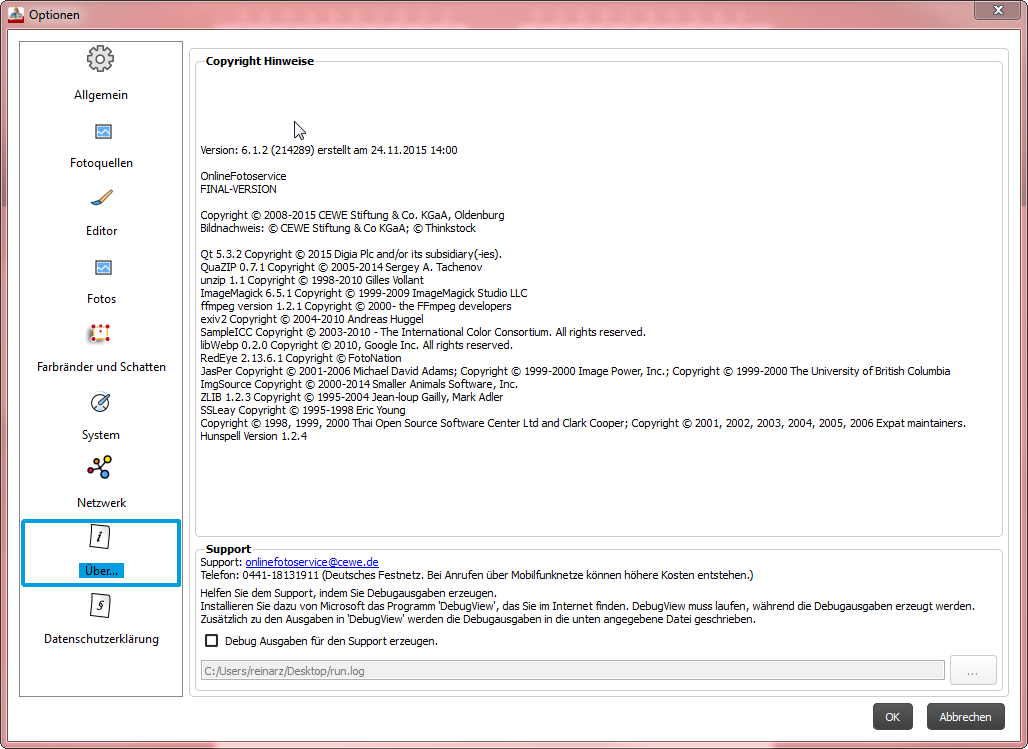Screen dimensions: 1028x749
Task: Close the Optionen dialog window
Action: 998,10
